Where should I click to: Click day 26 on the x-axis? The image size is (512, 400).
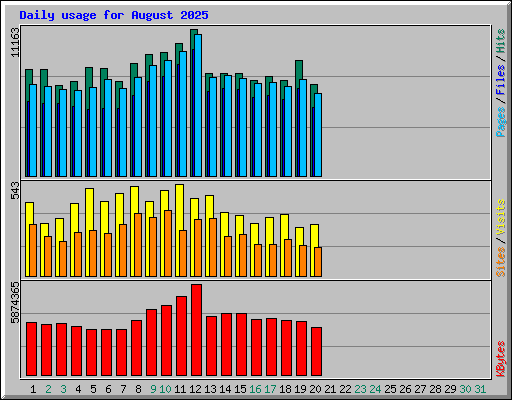[x=405, y=389]
